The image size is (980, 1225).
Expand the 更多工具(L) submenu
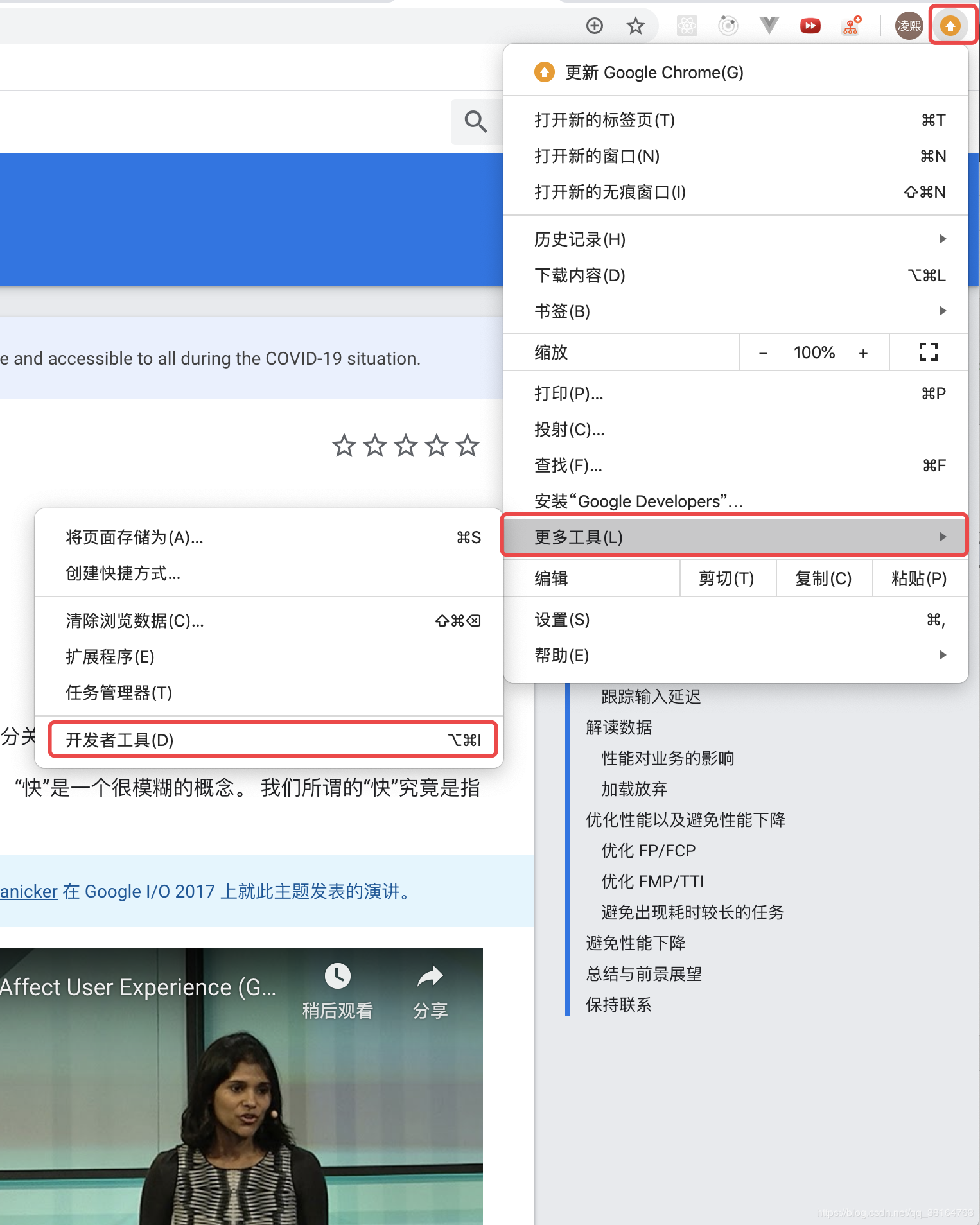pos(736,537)
